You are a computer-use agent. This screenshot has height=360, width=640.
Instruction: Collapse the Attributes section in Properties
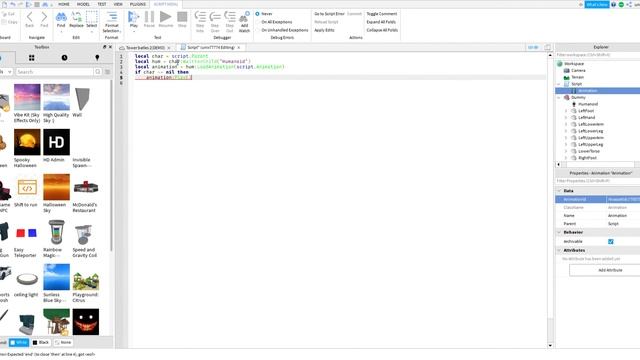[559, 250]
